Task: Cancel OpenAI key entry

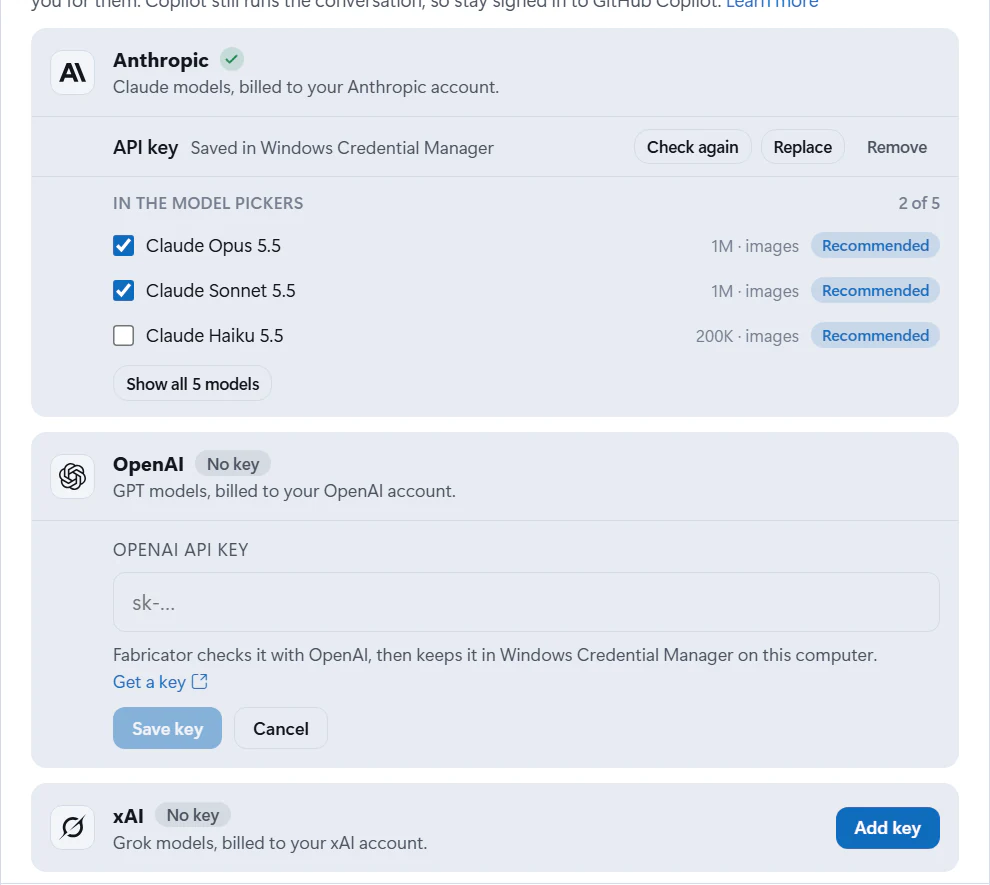Action: (x=281, y=728)
